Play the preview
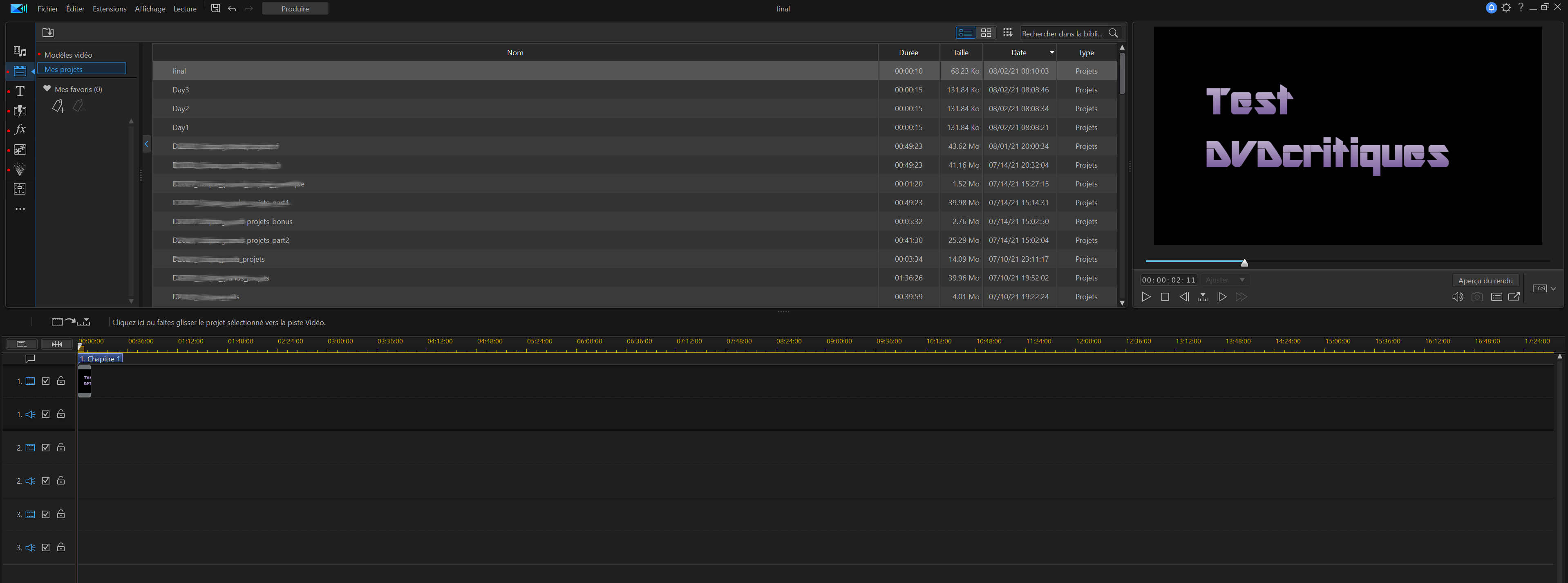Viewport: 1568px width, 583px height. pos(1145,297)
